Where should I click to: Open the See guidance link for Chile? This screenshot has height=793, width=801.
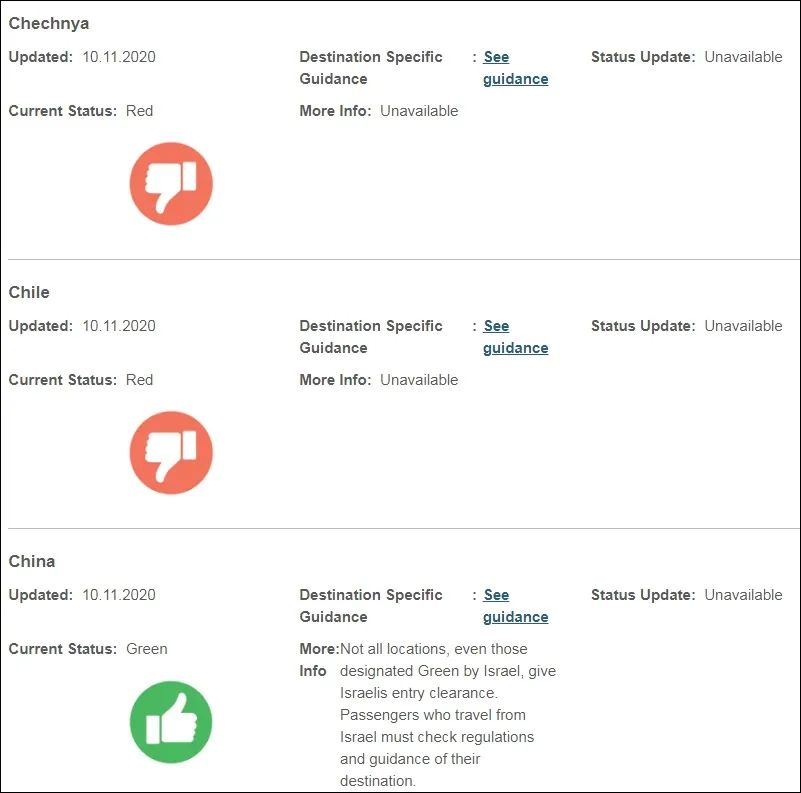[515, 337]
